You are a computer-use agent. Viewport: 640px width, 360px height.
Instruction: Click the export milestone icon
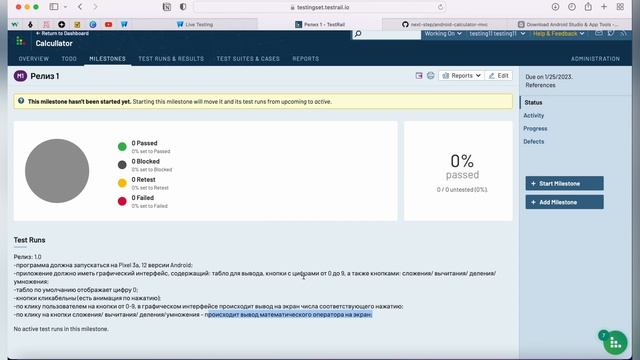coord(419,76)
